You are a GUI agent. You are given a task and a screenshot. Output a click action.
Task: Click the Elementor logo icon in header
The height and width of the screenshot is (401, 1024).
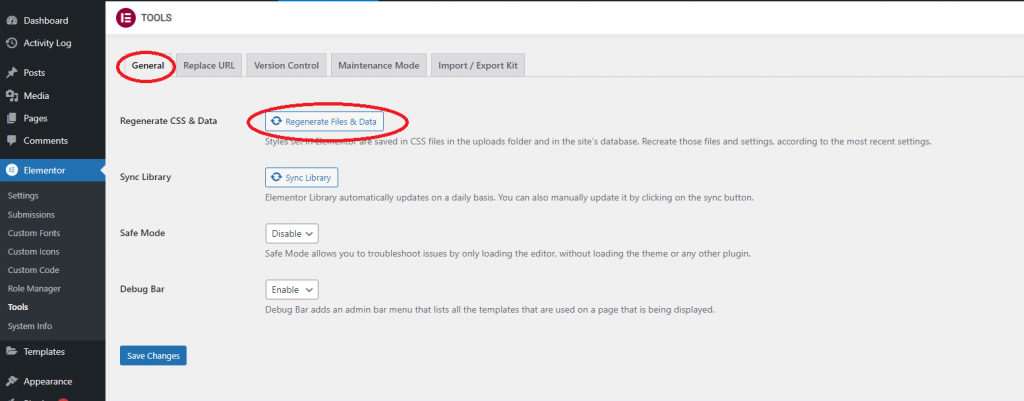(x=126, y=17)
